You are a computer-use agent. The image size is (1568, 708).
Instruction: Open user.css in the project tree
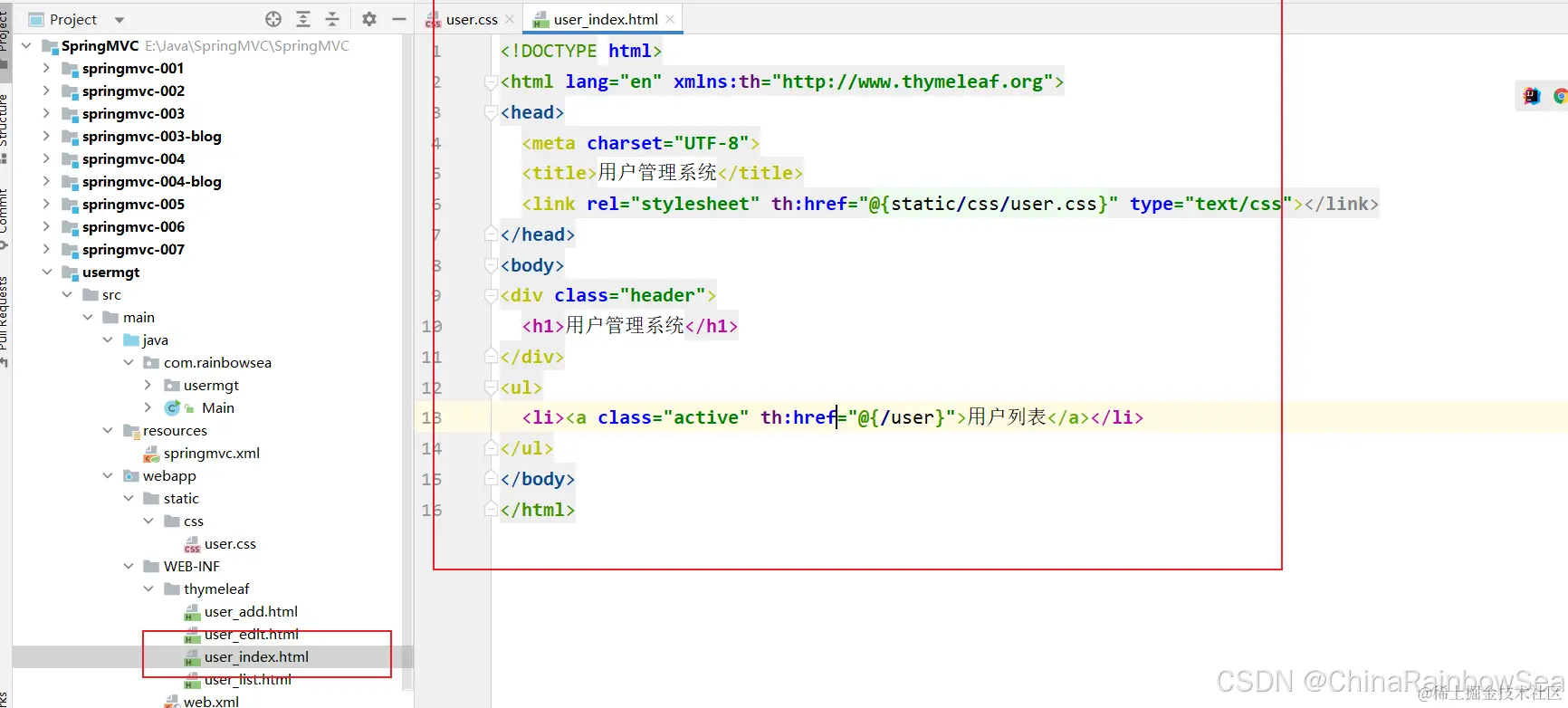(x=230, y=543)
